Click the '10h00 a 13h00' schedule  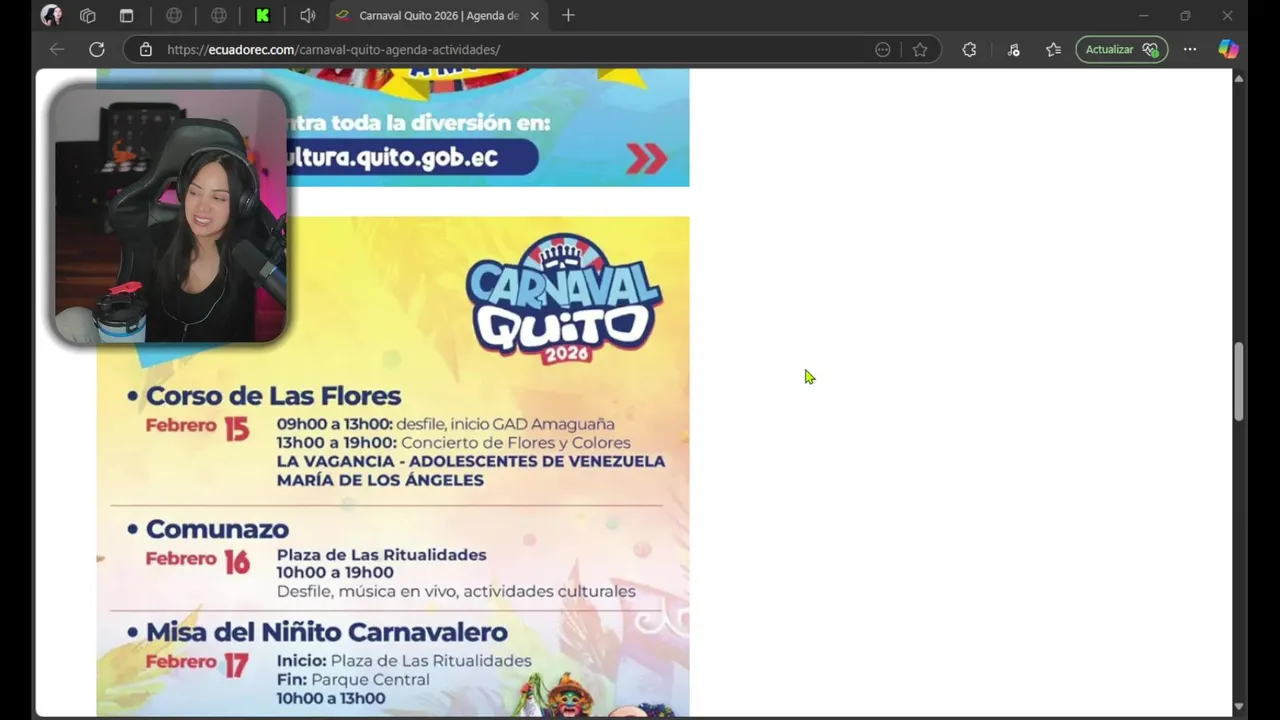(331, 699)
